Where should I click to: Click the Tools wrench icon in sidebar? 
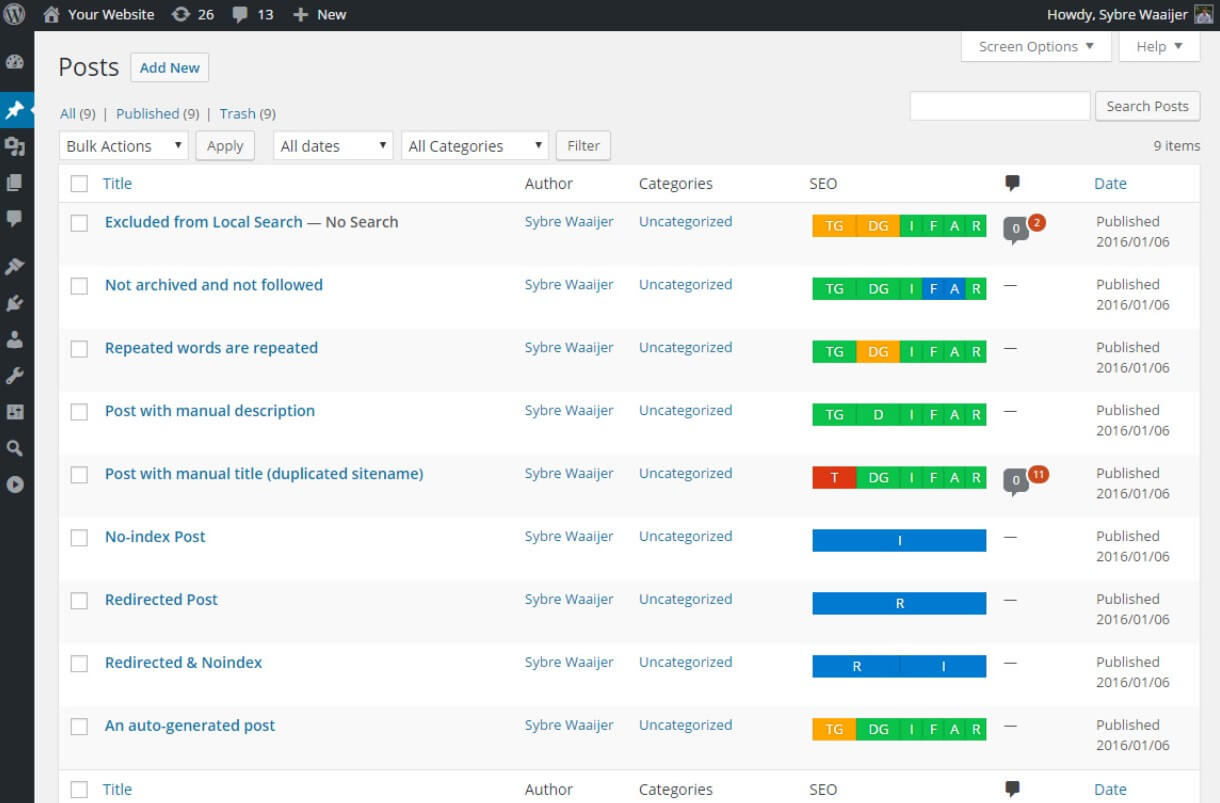coord(15,376)
